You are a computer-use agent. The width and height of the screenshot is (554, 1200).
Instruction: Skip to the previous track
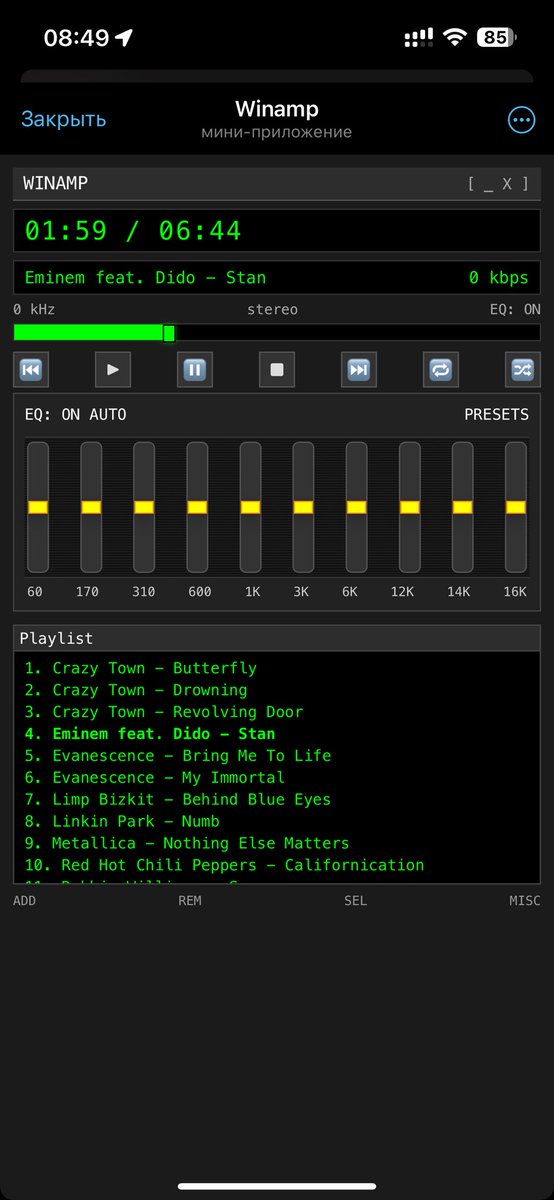coord(31,369)
